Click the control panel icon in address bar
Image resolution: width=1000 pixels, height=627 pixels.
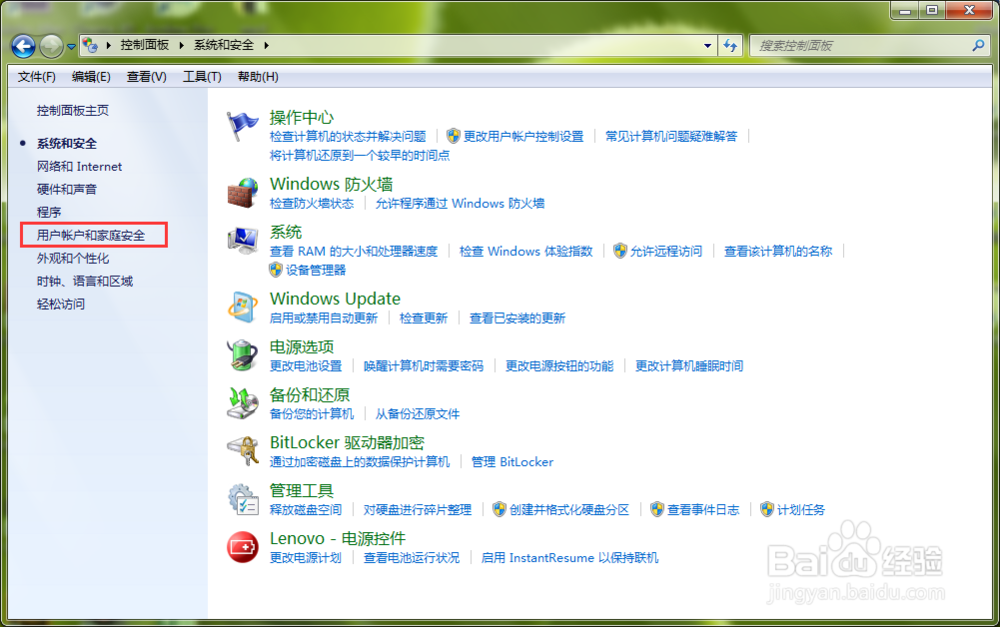(x=90, y=45)
